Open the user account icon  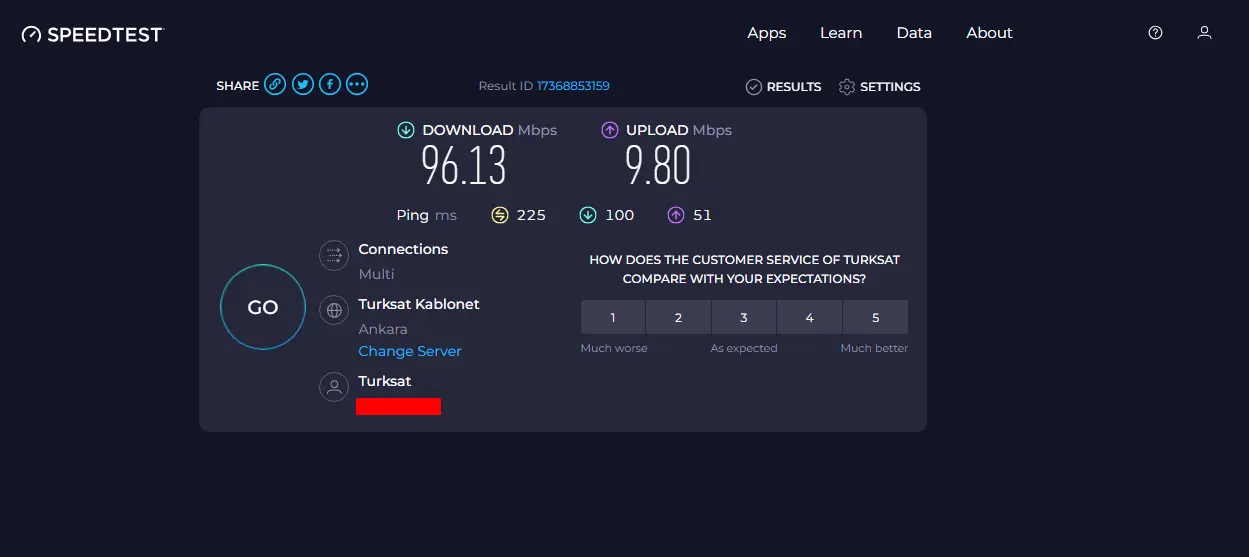tap(1204, 33)
